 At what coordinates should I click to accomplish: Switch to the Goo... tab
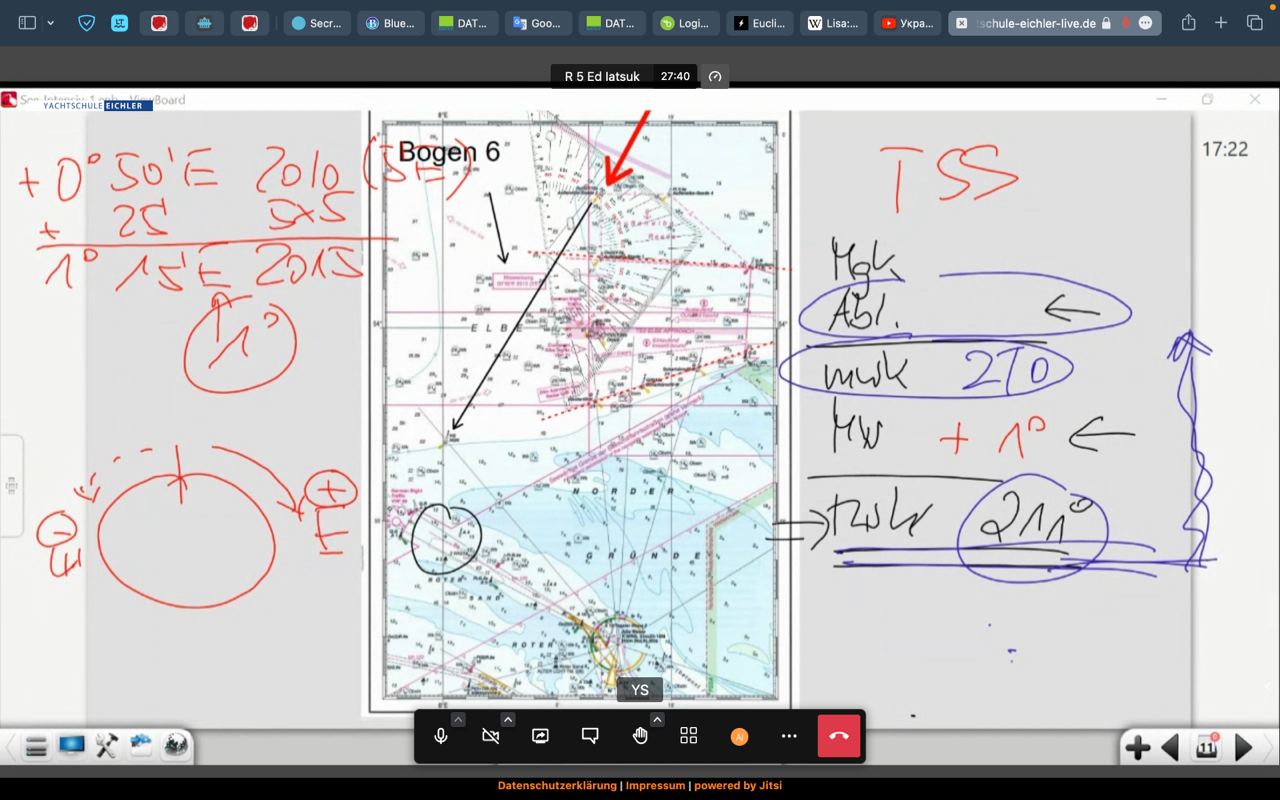[539, 23]
